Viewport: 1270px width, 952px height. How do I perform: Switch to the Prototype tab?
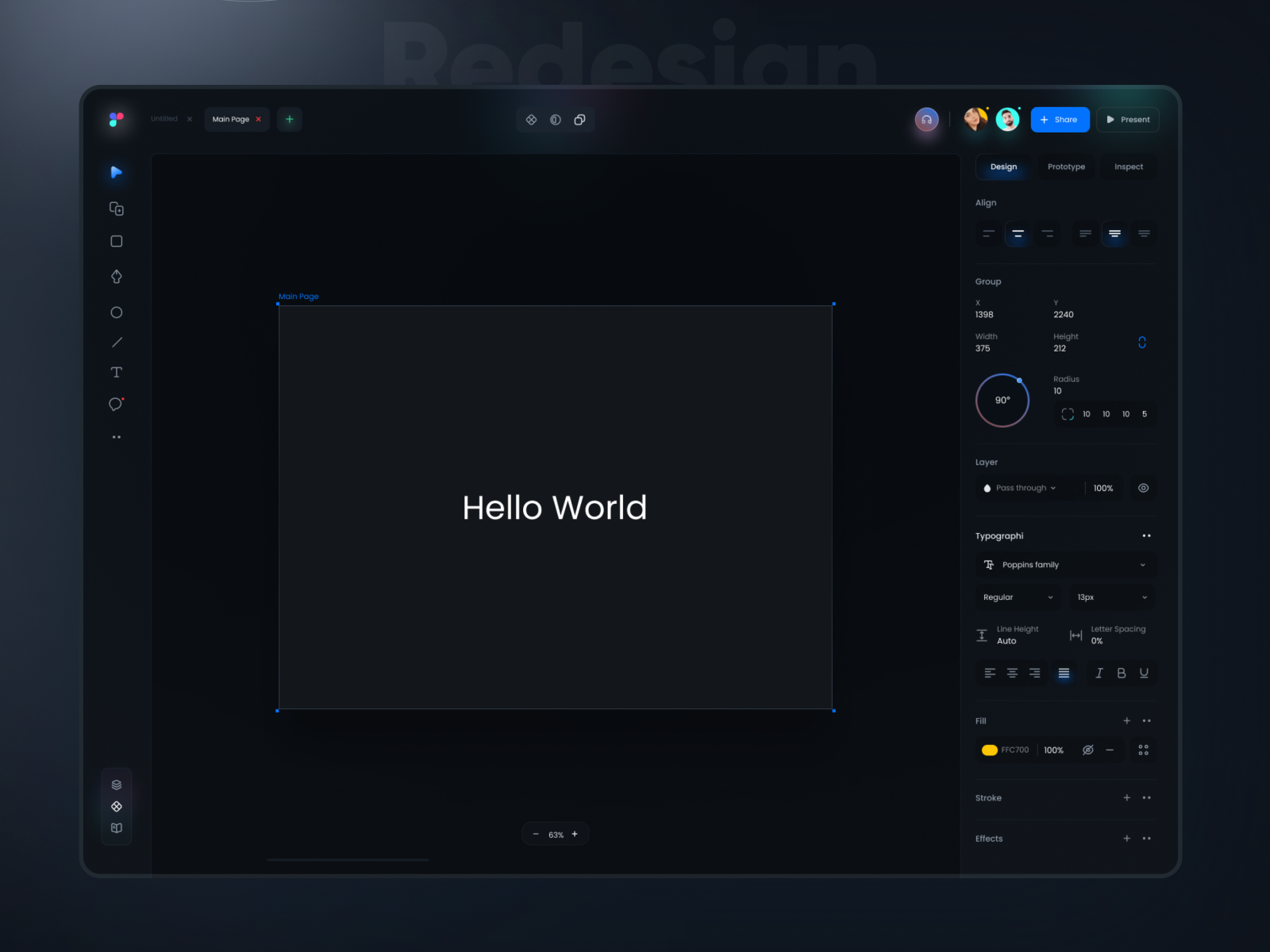pyautogui.click(x=1066, y=167)
